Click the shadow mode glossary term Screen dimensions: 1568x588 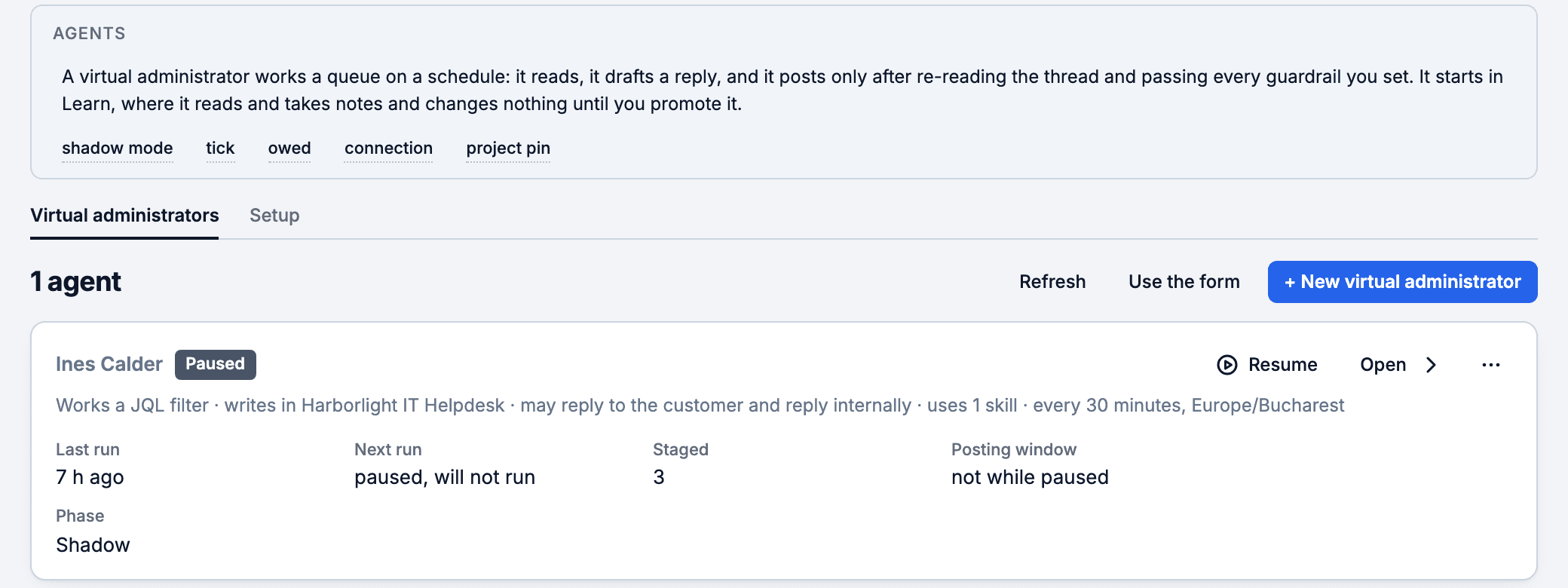click(x=118, y=149)
